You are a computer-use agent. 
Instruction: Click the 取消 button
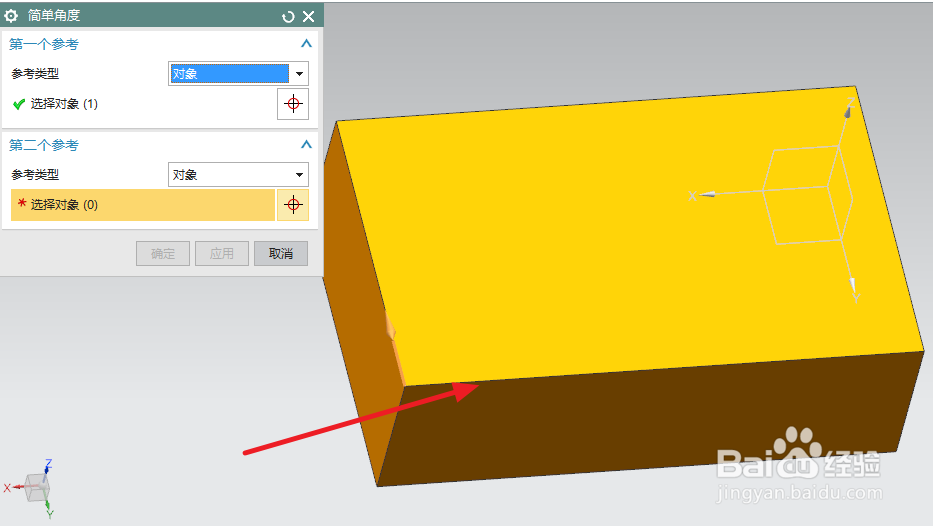click(281, 253)
